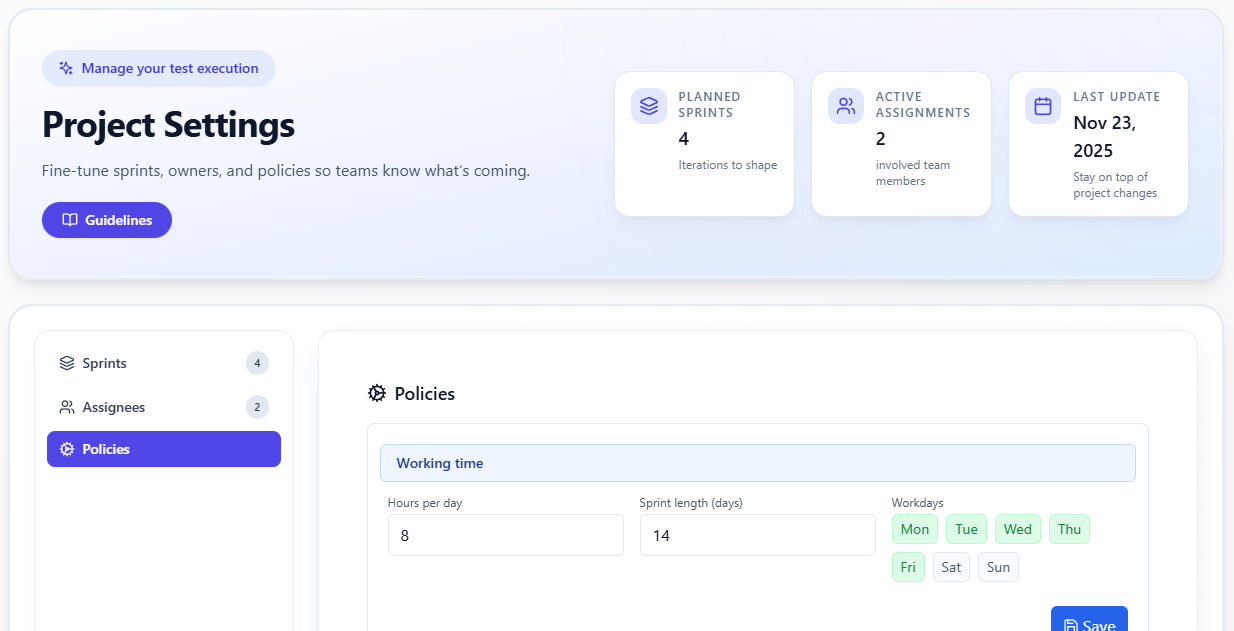Save the policy changes
The width and height of the screenshot is (1234, 631).
1089,624
